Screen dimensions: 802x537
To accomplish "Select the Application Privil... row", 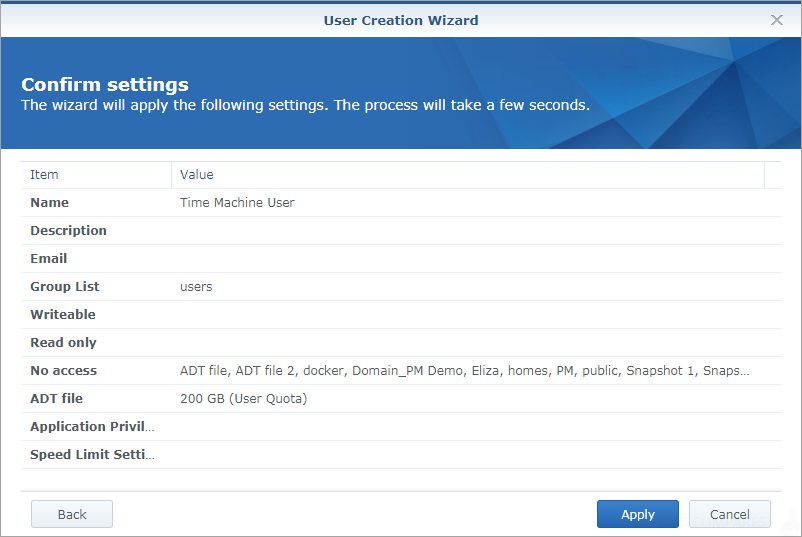I will [x=400, y=427].
